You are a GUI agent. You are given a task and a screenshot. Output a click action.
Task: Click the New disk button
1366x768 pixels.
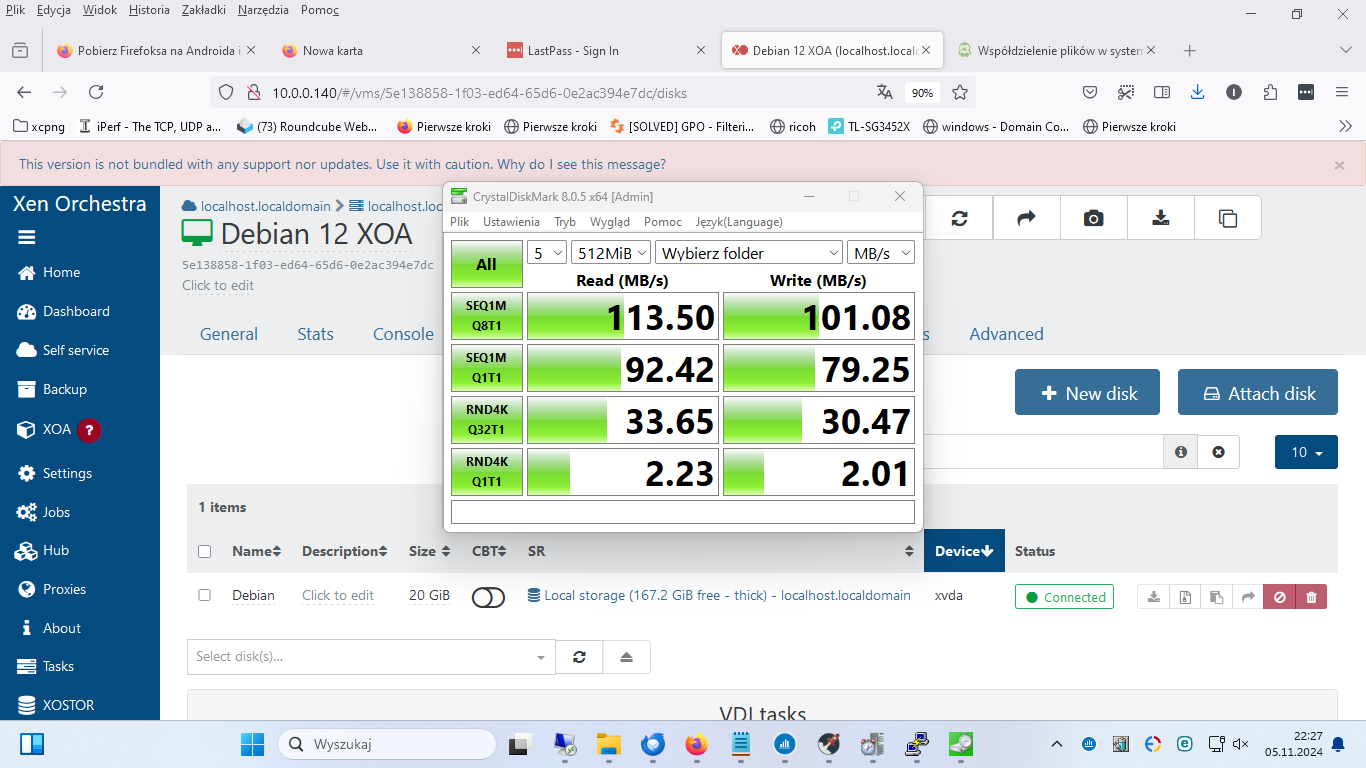pyautogui.click(x=1088, y=392)
